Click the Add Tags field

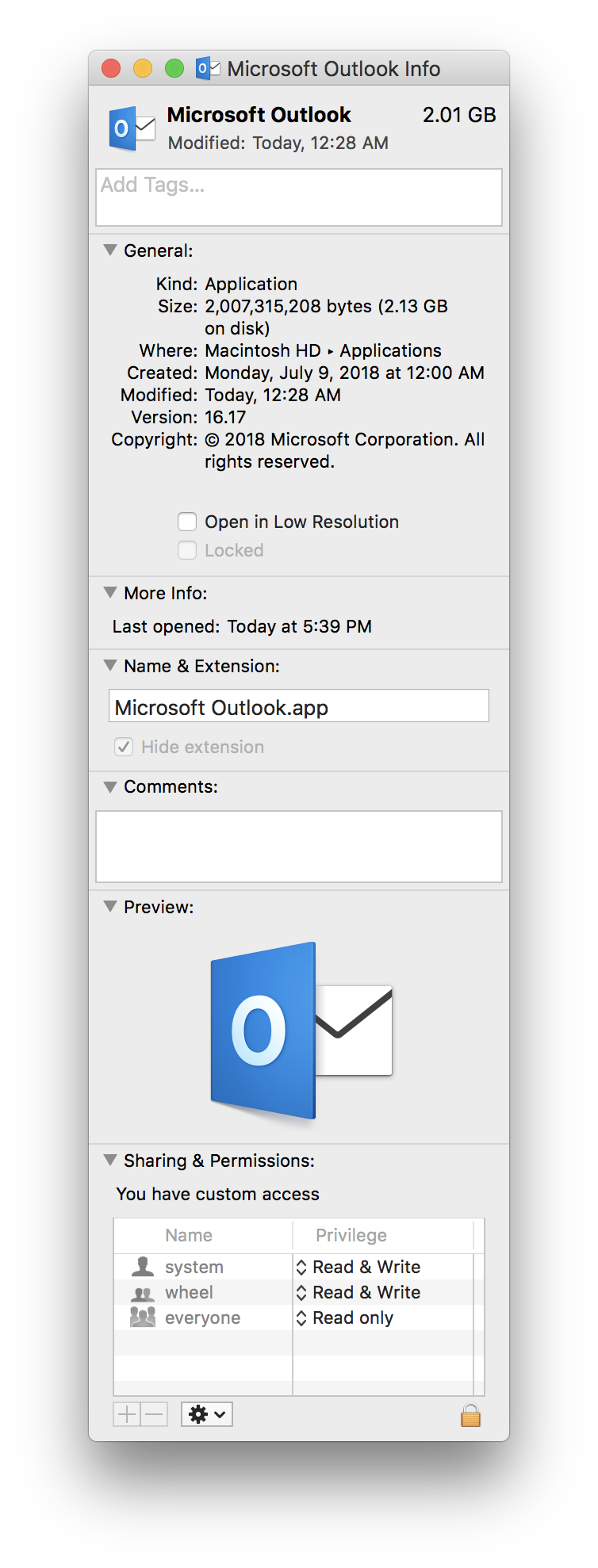click(299, 197)
